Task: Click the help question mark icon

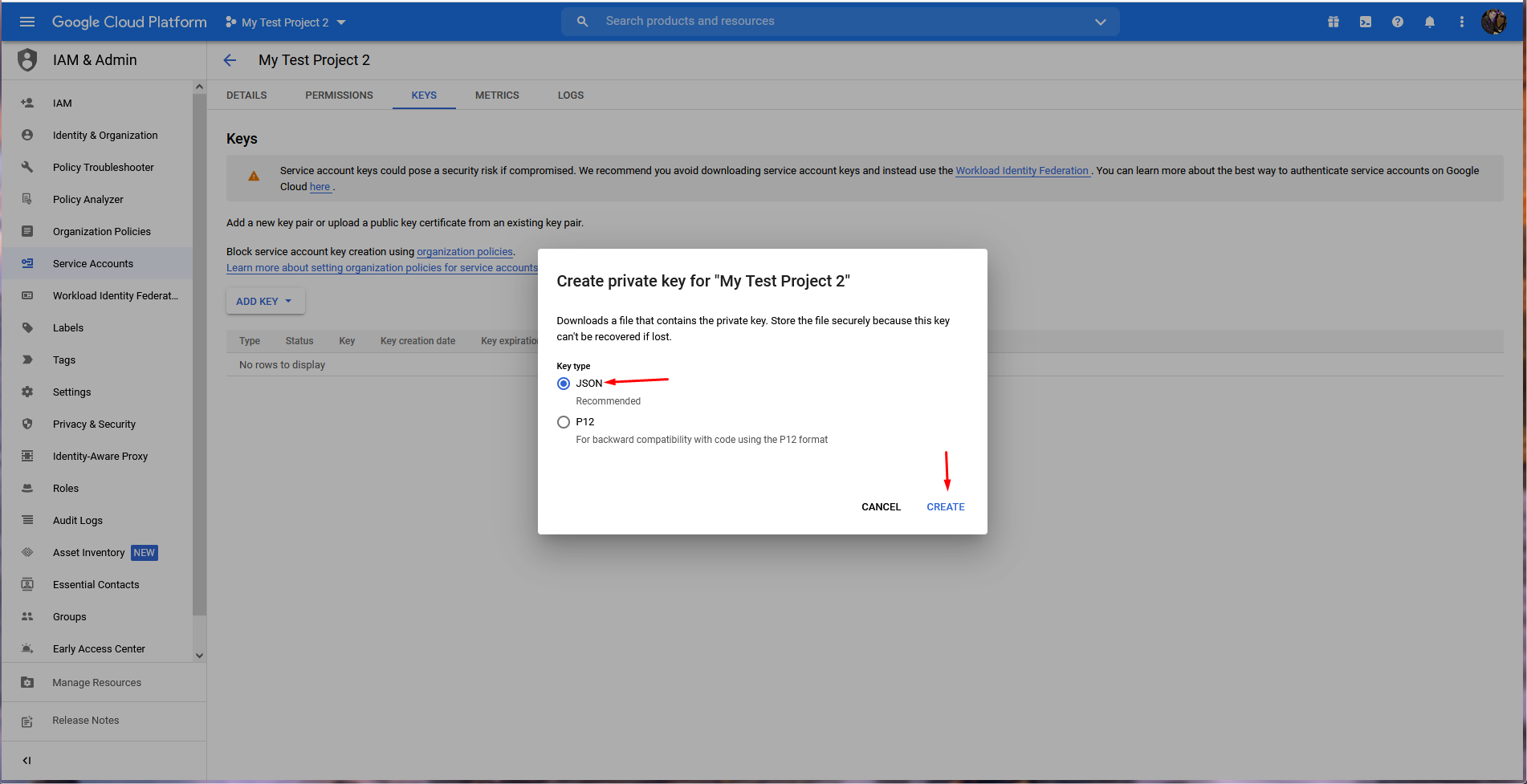Action: (1397, 22)
